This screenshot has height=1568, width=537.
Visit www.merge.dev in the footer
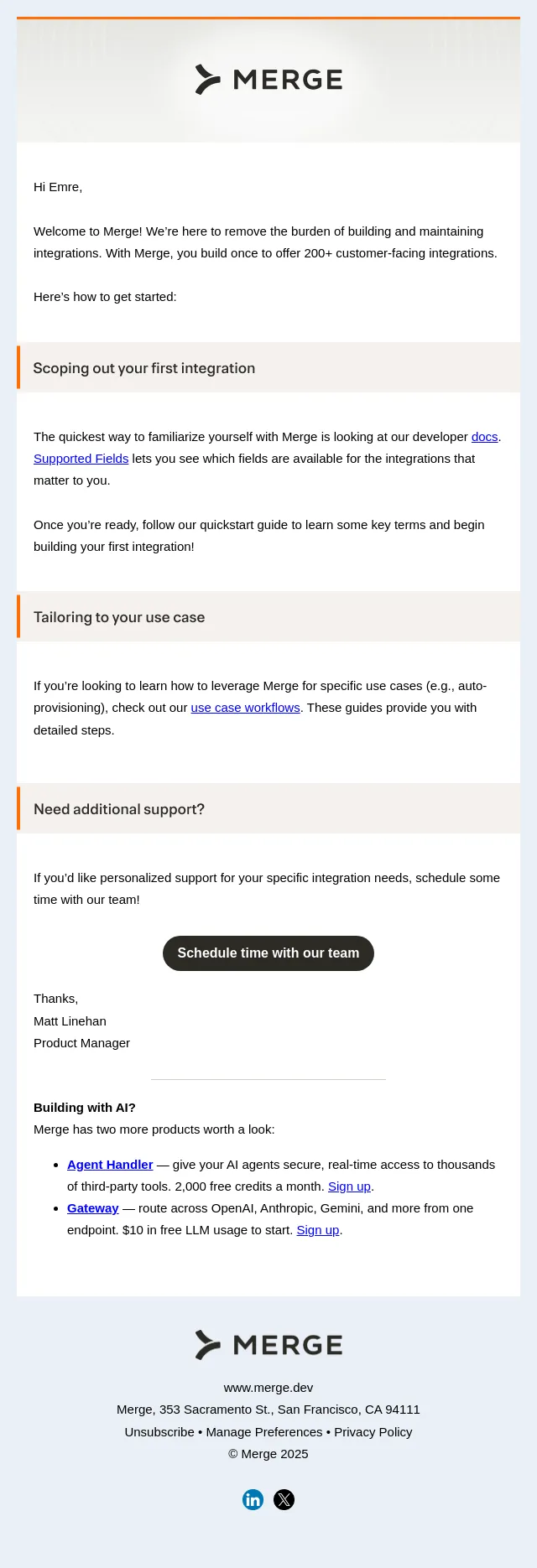tap(268, 1388)
